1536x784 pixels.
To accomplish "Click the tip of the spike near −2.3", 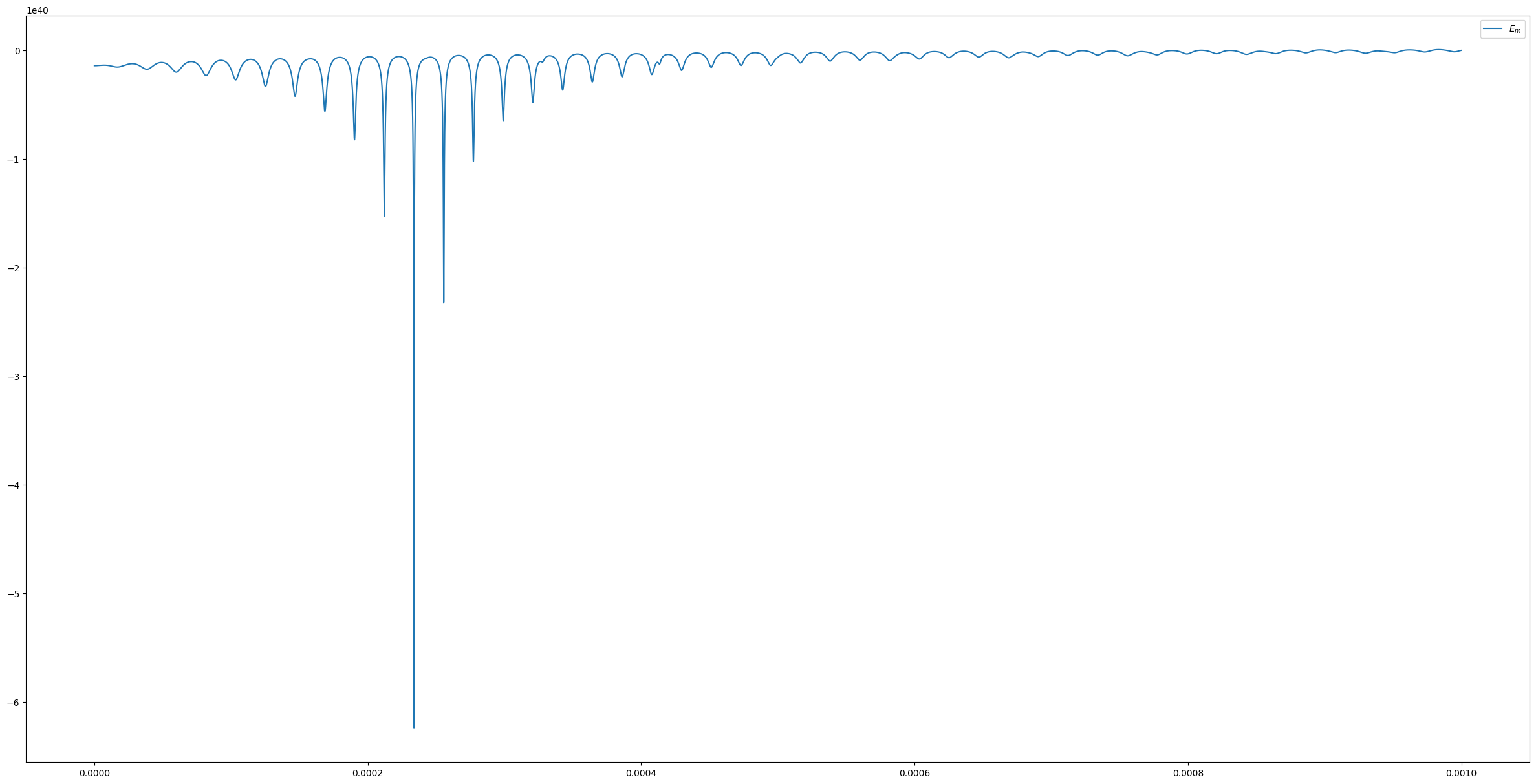I will click(444, 302).
